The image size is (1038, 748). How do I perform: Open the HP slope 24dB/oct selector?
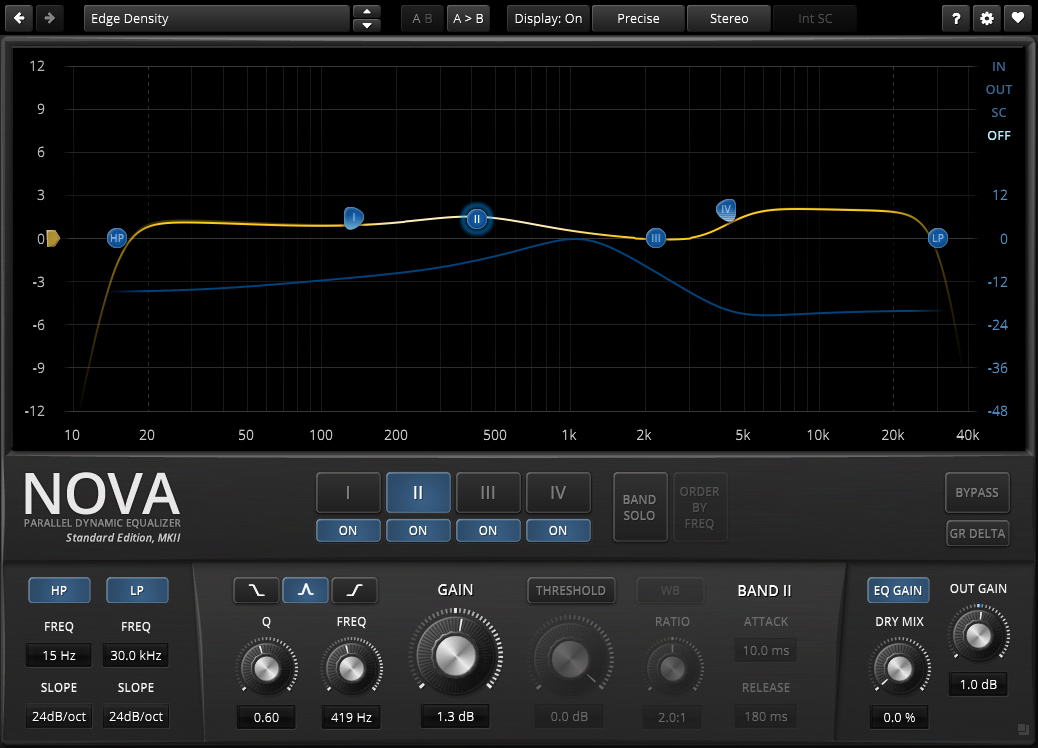coord(59,716)
